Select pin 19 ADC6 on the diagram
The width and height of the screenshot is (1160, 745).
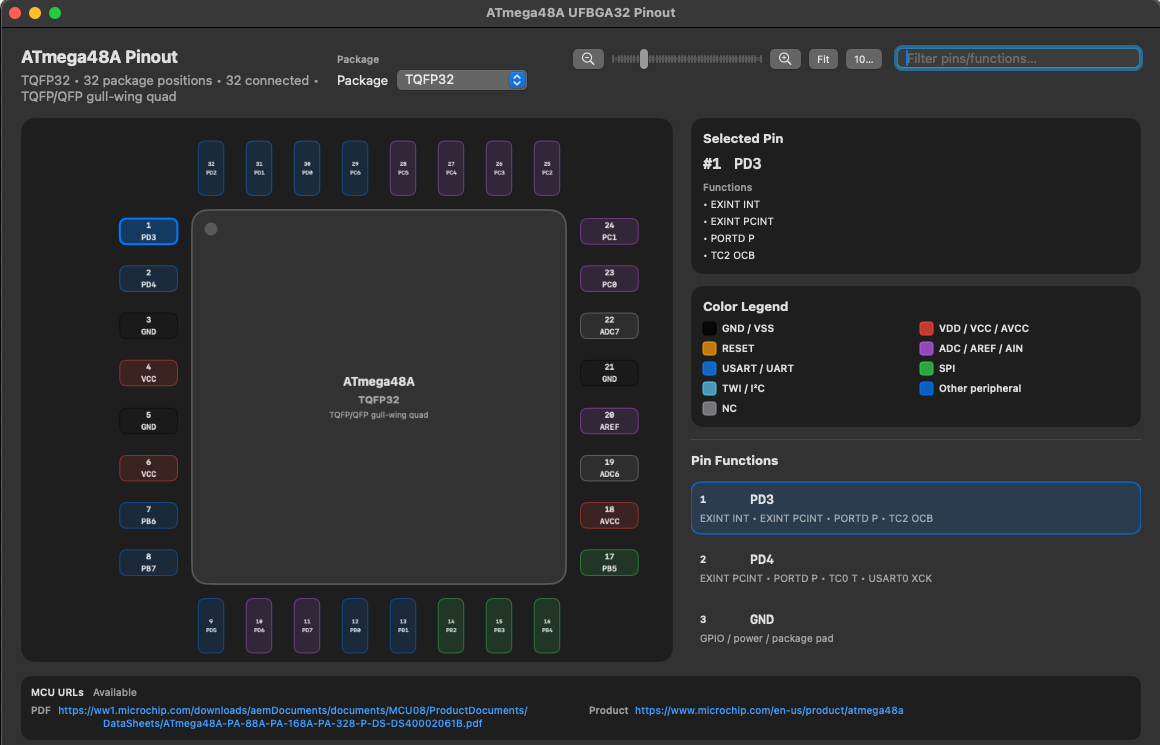[x=610, y=468]
